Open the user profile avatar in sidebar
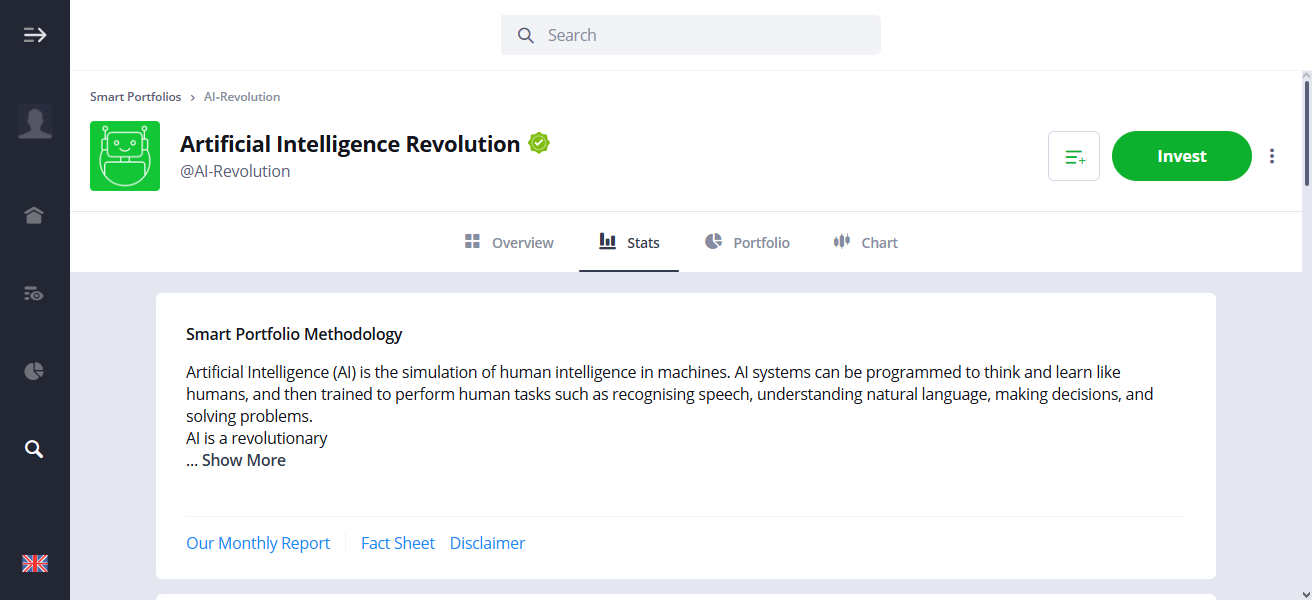Viewport: 1312px width, 600px height. (35, 122)
